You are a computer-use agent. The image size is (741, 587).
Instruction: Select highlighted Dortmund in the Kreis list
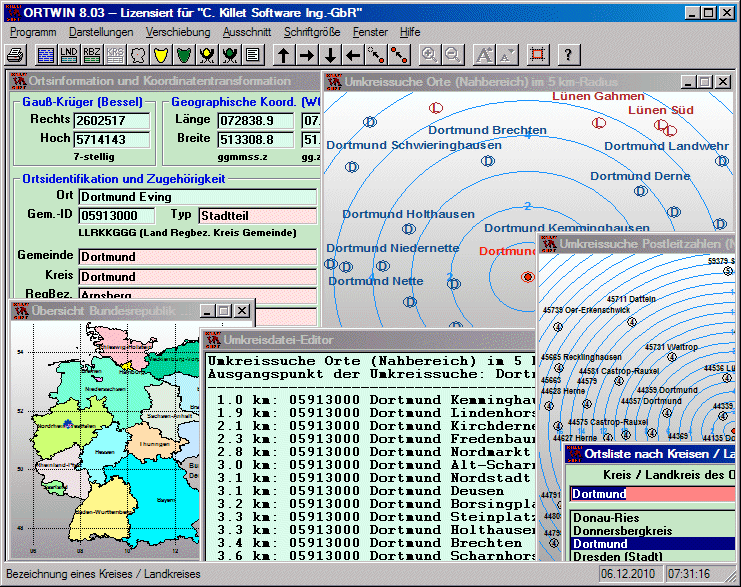pos(652,544)
